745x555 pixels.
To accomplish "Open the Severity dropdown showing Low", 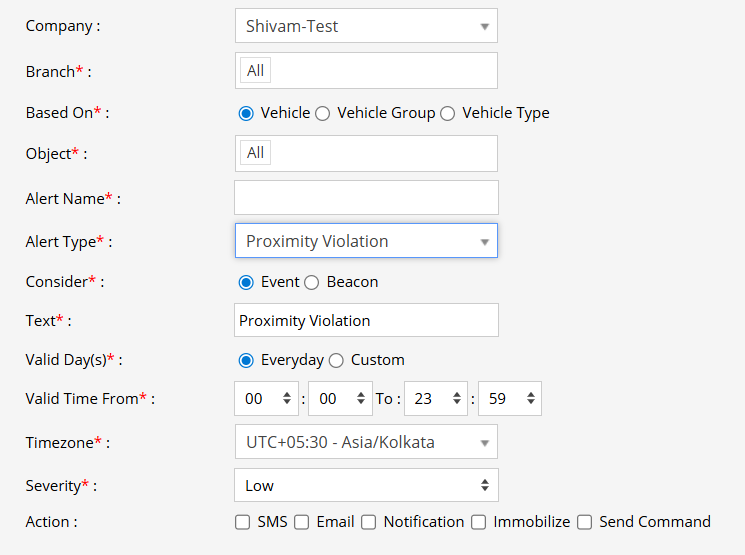I will pos(365,485).
